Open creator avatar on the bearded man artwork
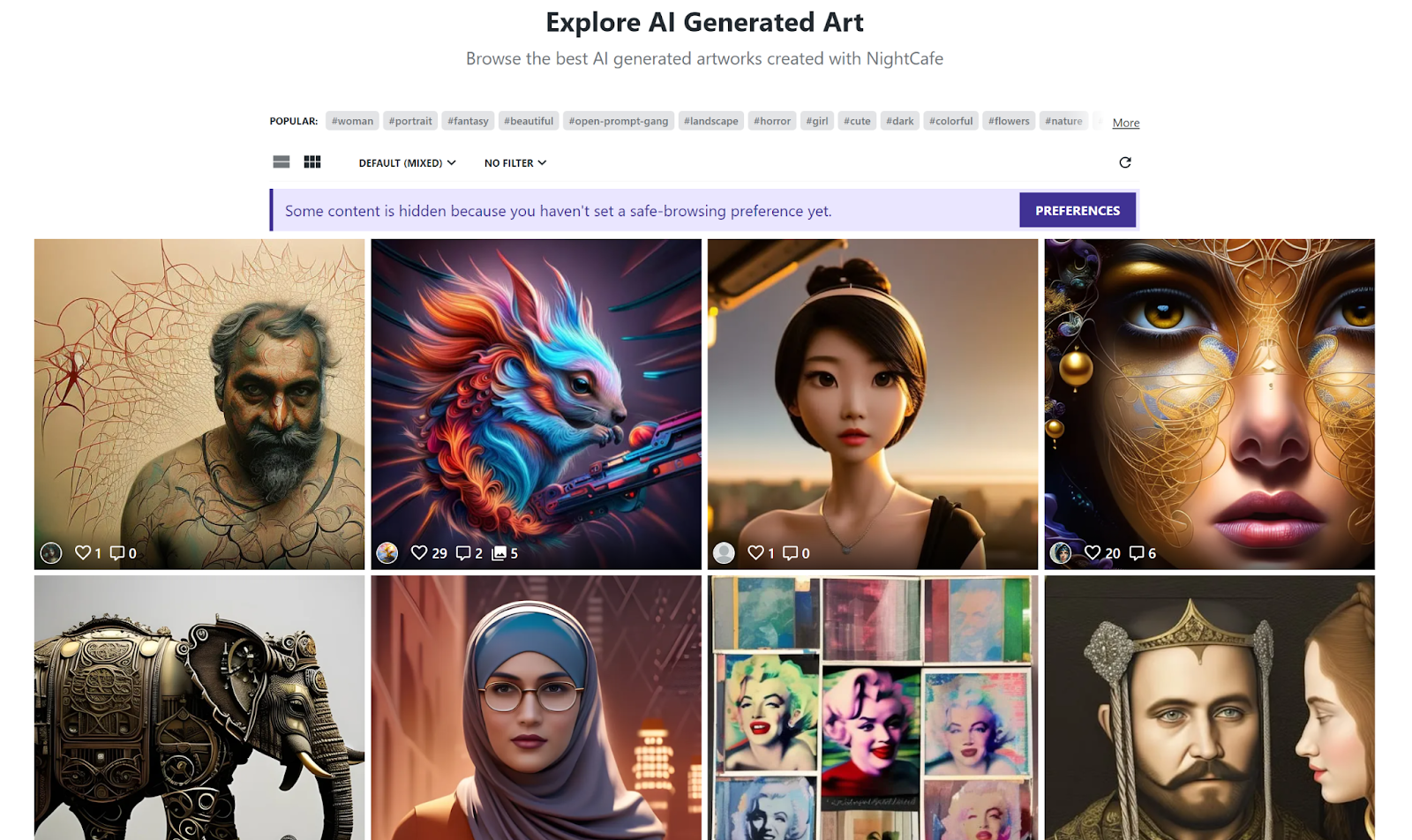This screenshot has width=1412, height=840. 51,553
